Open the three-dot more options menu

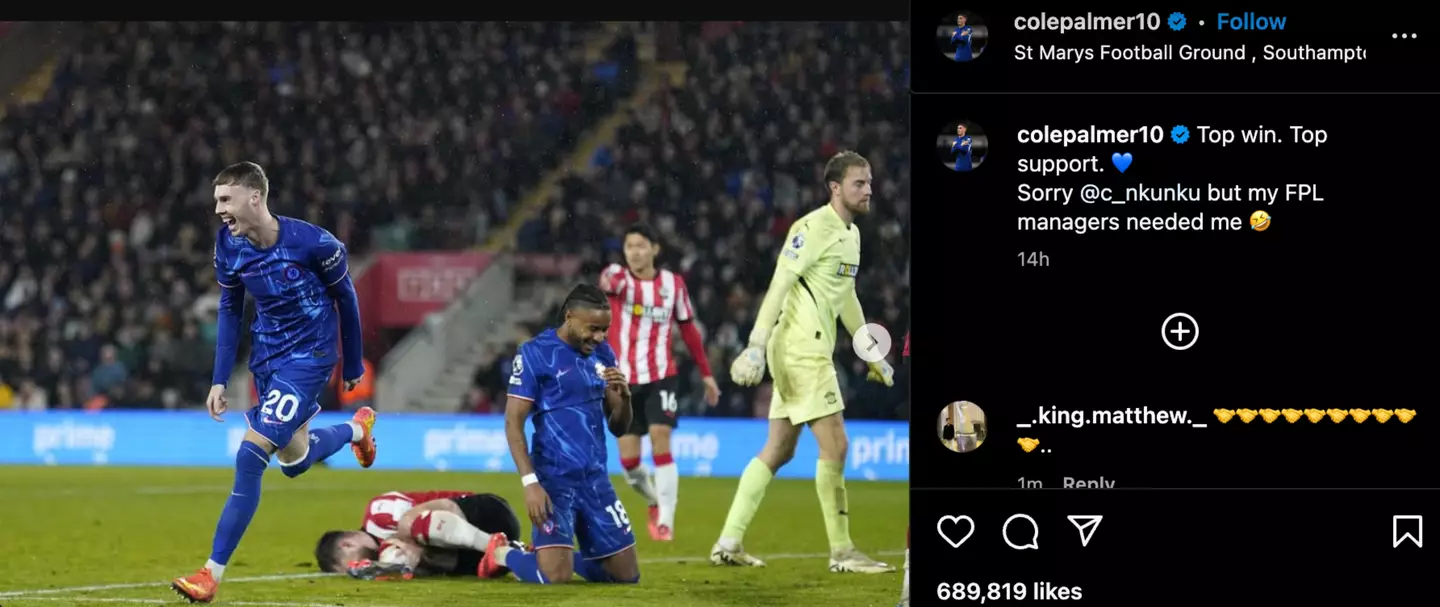(1404, 36)
